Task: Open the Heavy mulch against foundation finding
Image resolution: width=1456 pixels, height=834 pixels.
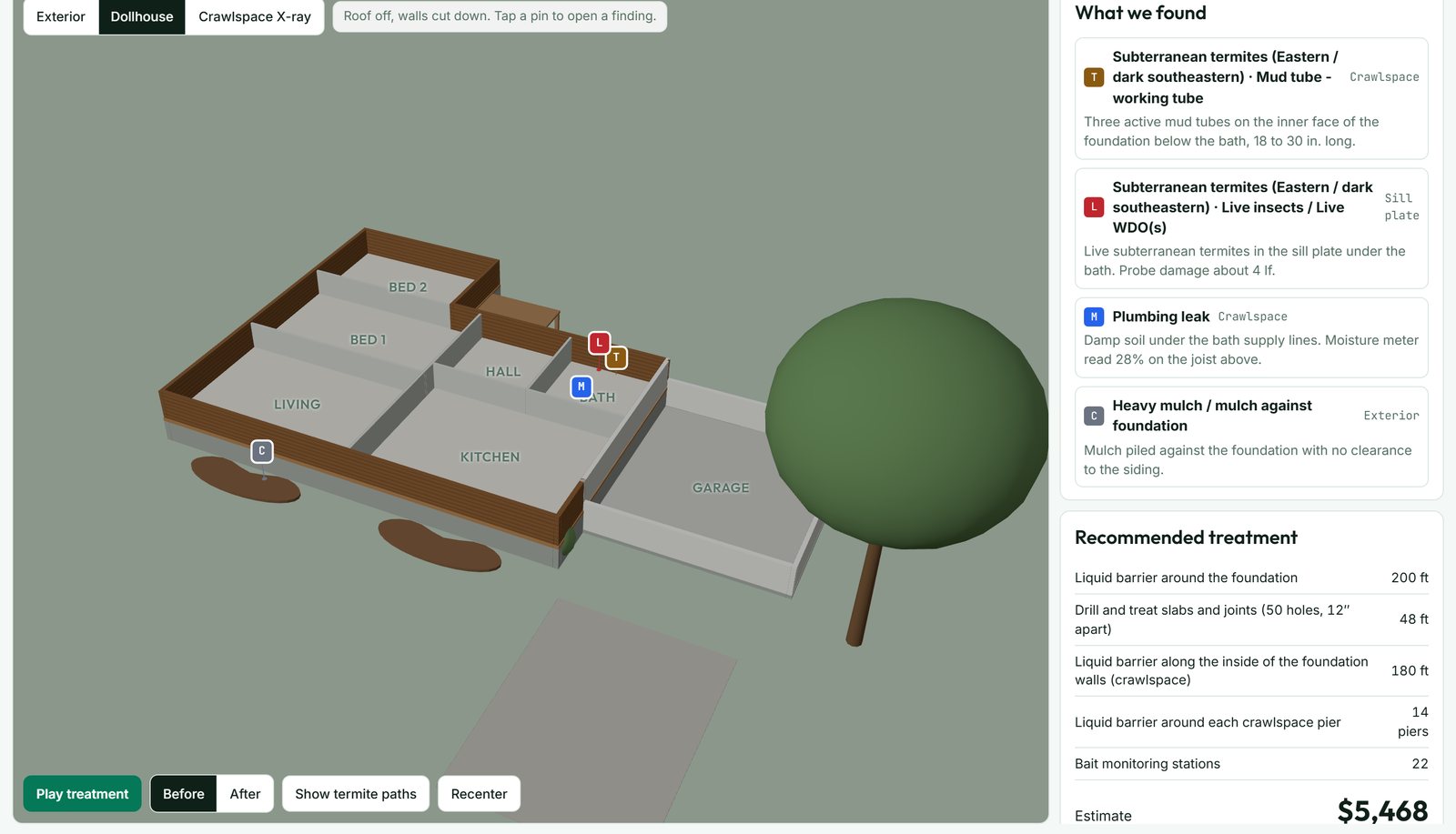Action: 1251,437
